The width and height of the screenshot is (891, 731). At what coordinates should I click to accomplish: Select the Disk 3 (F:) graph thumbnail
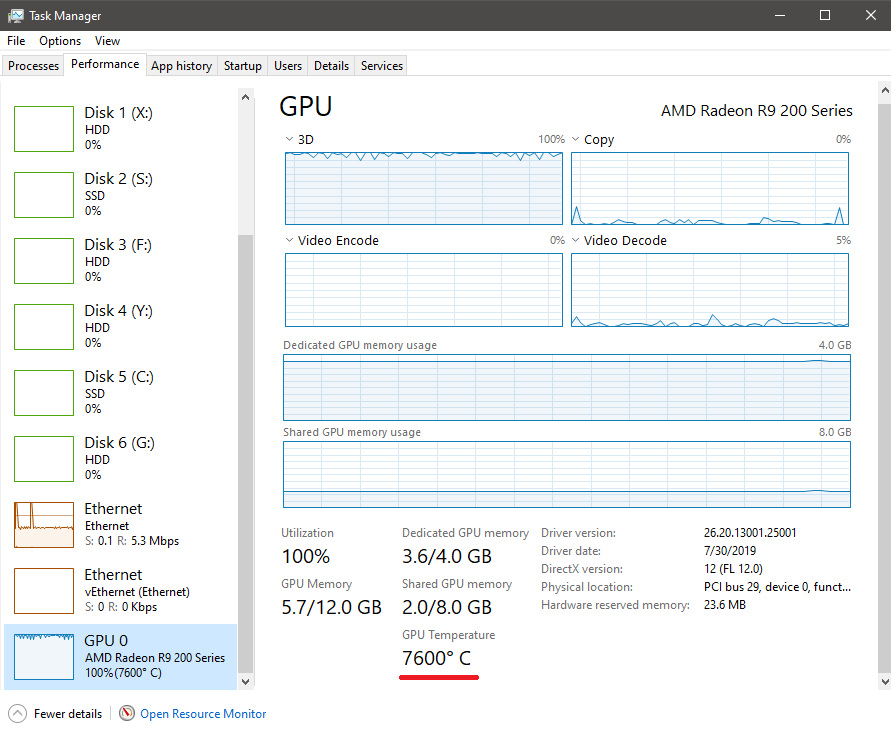(44, 261)
